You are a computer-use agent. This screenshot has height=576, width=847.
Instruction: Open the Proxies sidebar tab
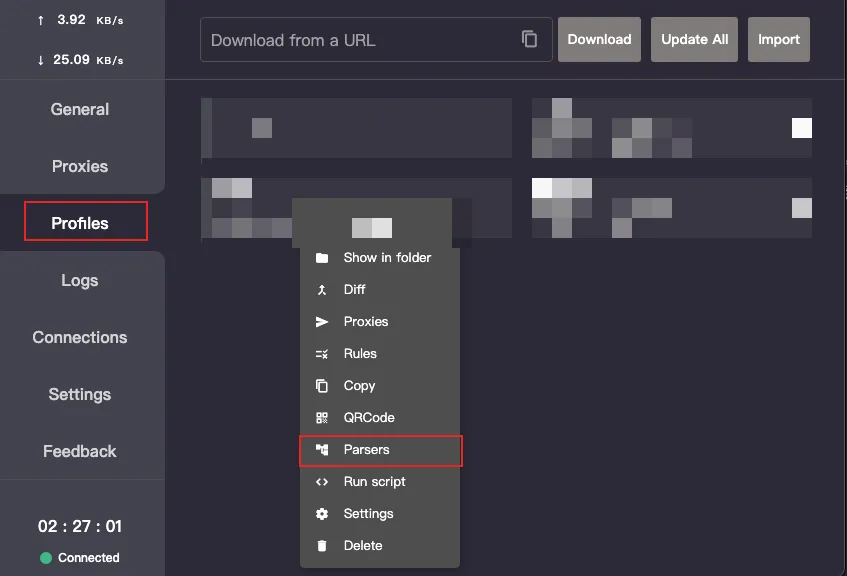tap(80, 166)
